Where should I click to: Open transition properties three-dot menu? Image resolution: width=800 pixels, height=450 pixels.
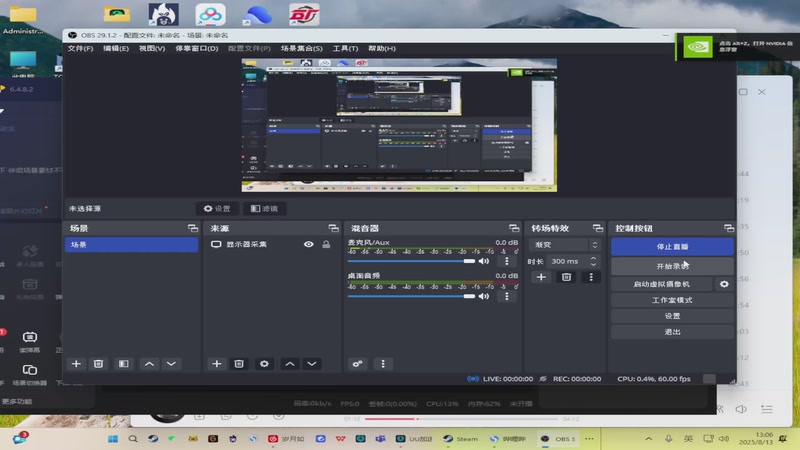tap(591, 277)
